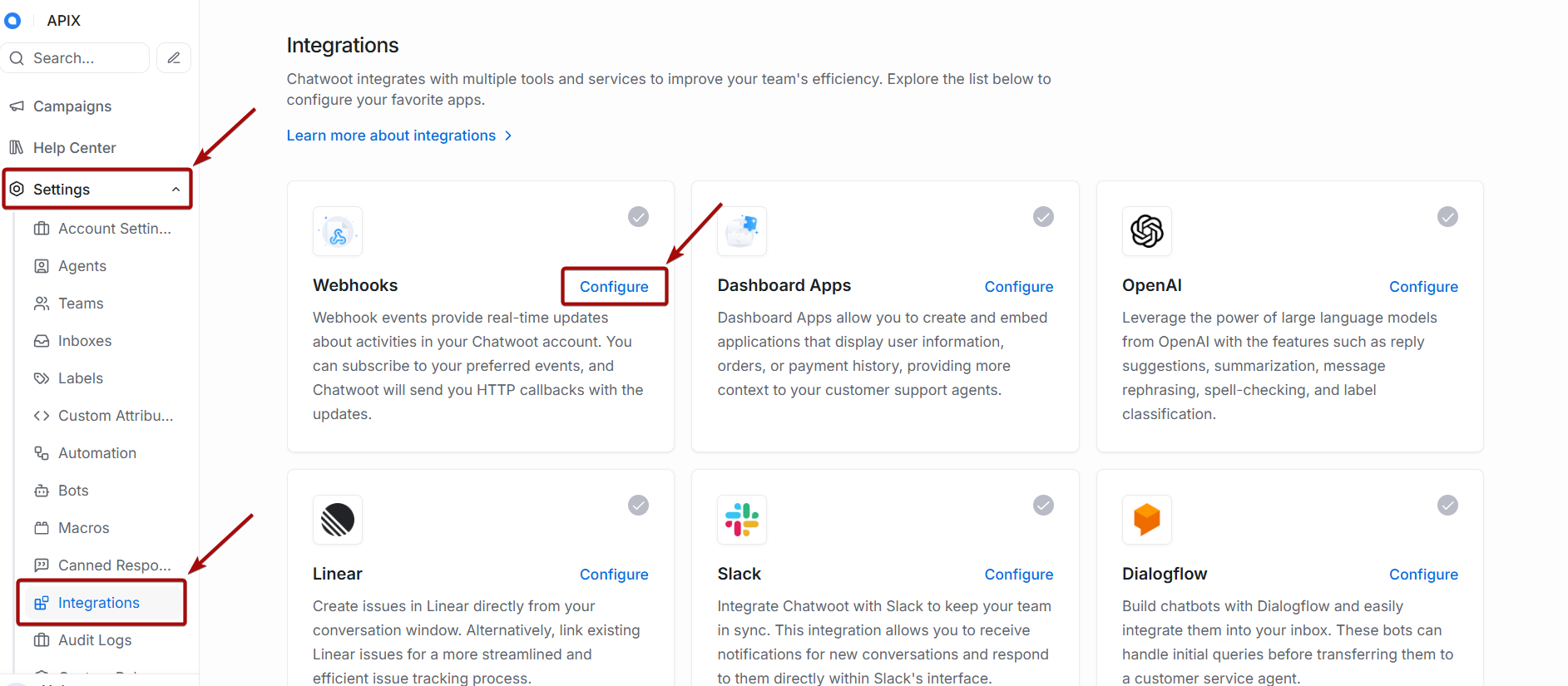Click the APIX account logo icon
1568x686 pixels.
[12, 20]
